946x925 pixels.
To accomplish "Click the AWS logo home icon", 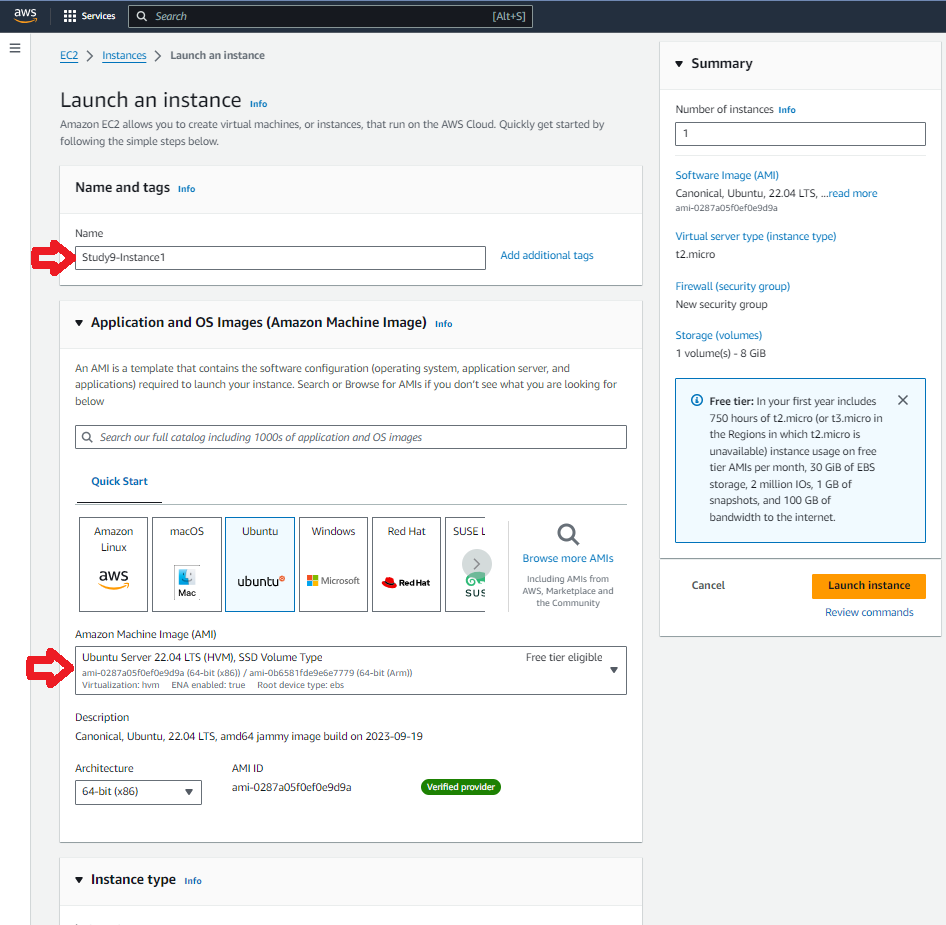I will click(25, 16).
